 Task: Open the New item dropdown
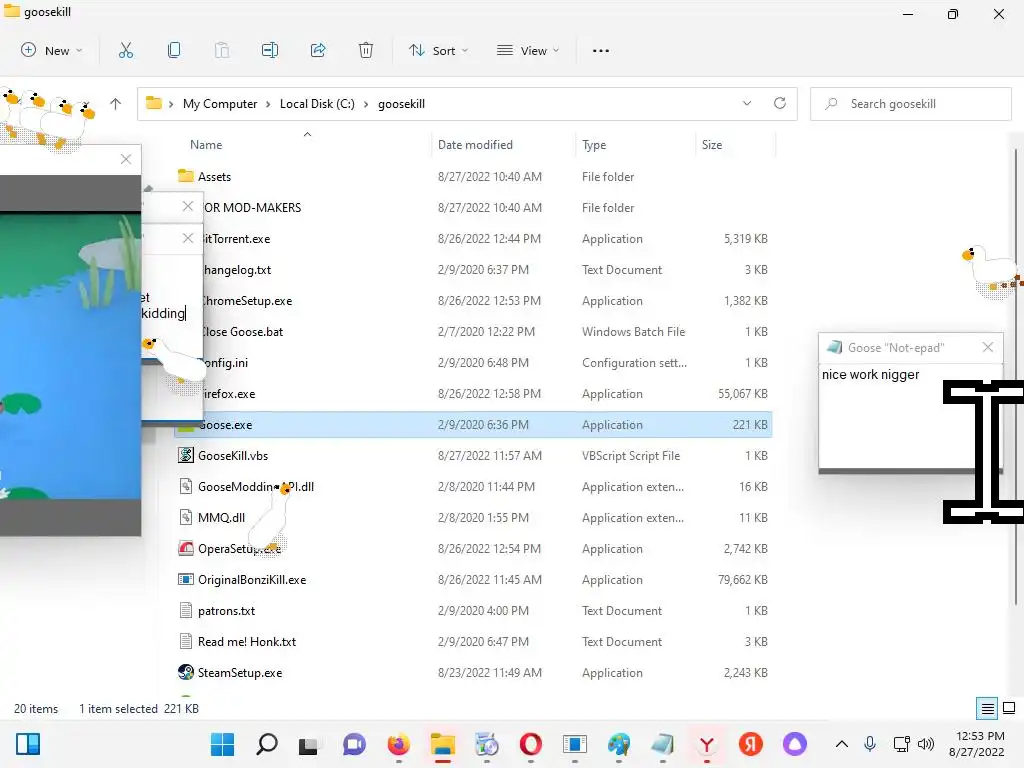[52, 50]
